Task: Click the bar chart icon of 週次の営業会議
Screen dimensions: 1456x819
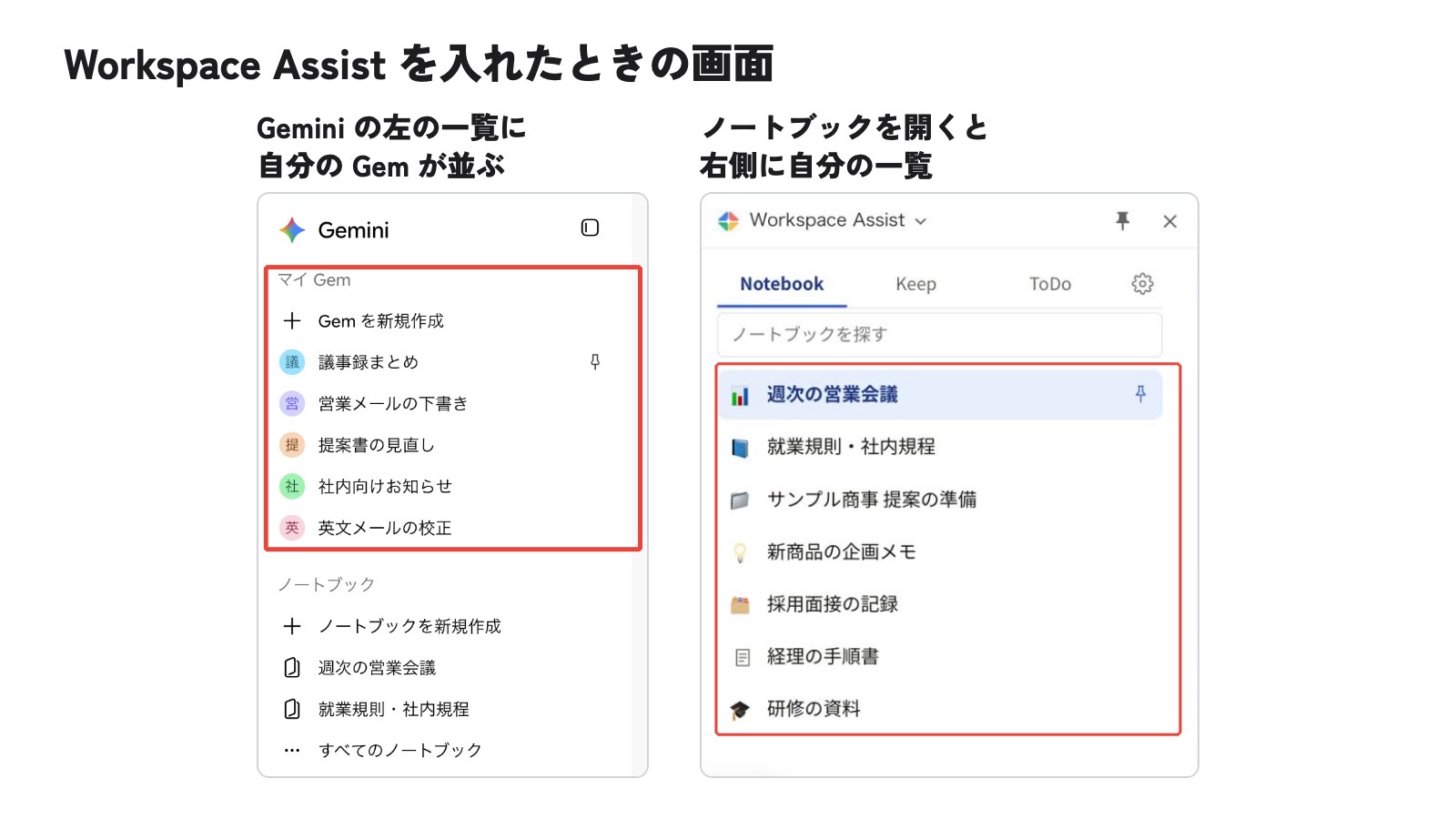Action: click(x=741, y=396)
